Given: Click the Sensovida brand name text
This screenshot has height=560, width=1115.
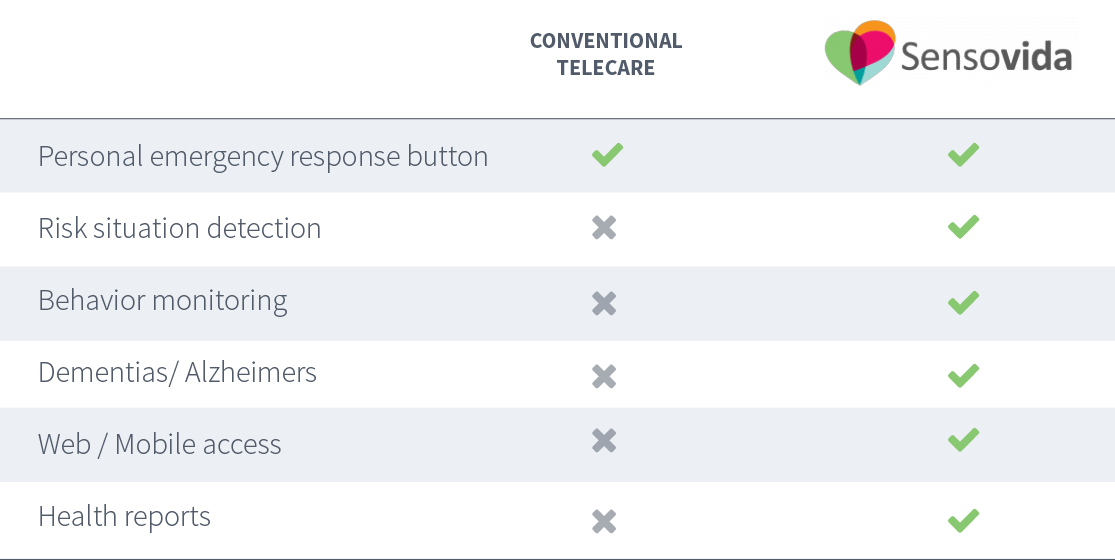Looking at the screenshot, I should point(986,56).
